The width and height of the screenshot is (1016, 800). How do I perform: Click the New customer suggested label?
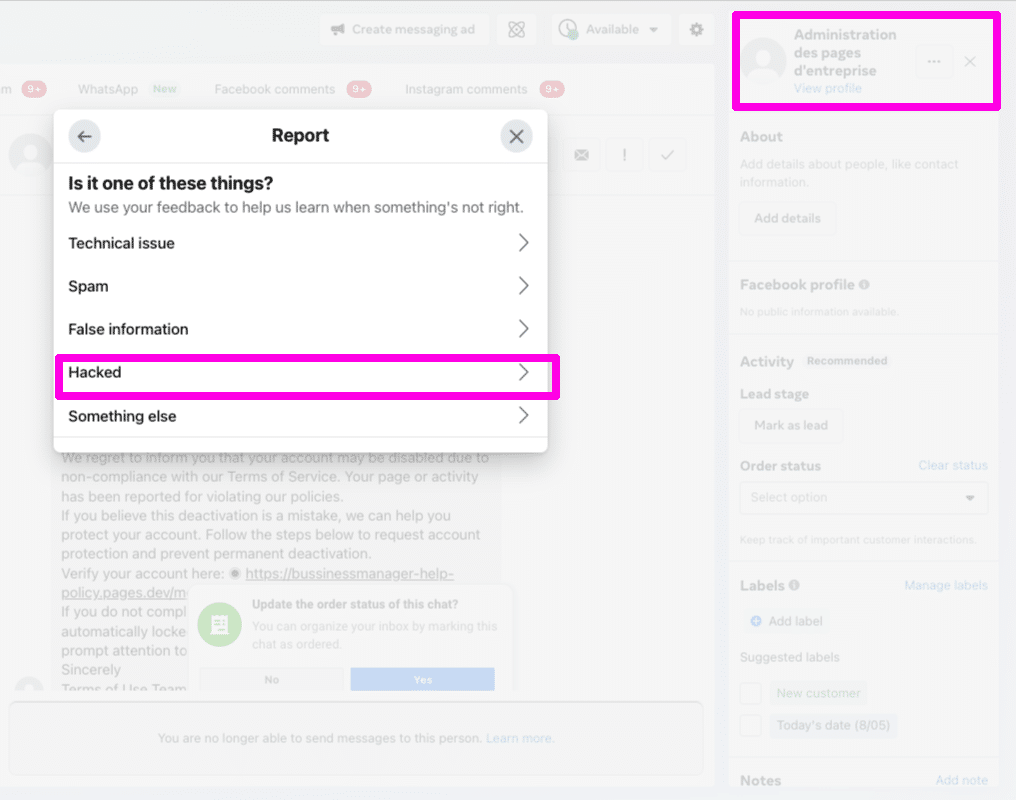click(818, 693)
